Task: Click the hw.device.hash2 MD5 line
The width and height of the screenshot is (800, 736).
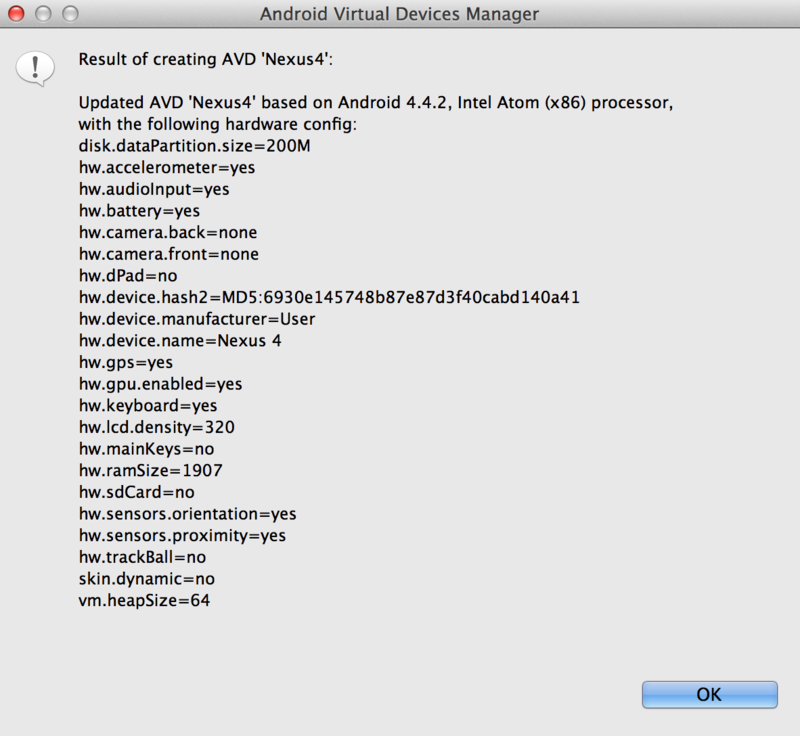Action: point(329,297)
